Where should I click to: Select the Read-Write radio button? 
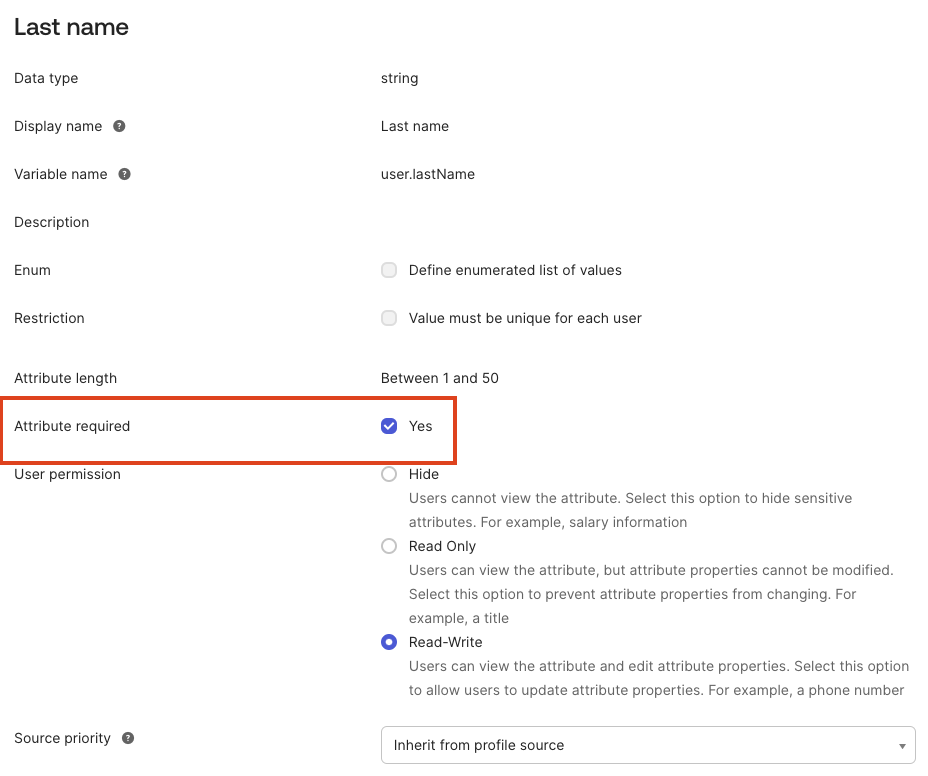tap(389, 642)
